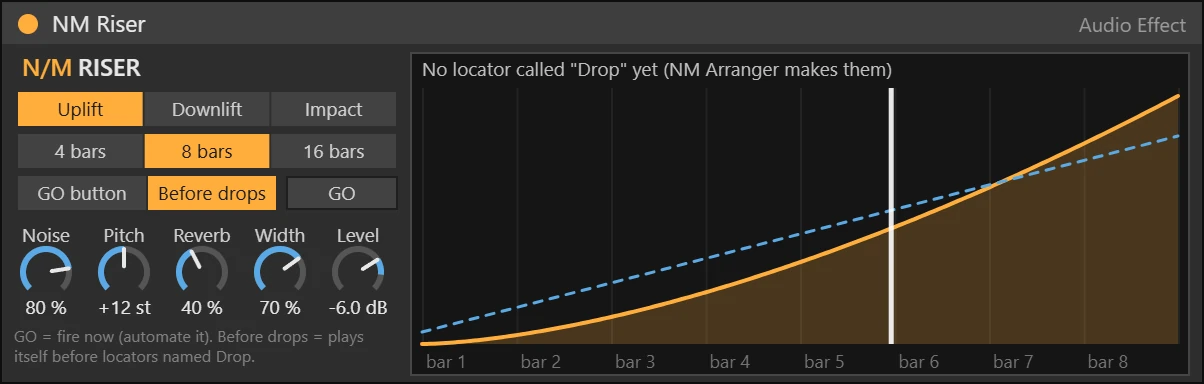Viewport: 1204px width, 384px height.
Task: Click the NM Riser device title
Action: [x=99, y=24]
